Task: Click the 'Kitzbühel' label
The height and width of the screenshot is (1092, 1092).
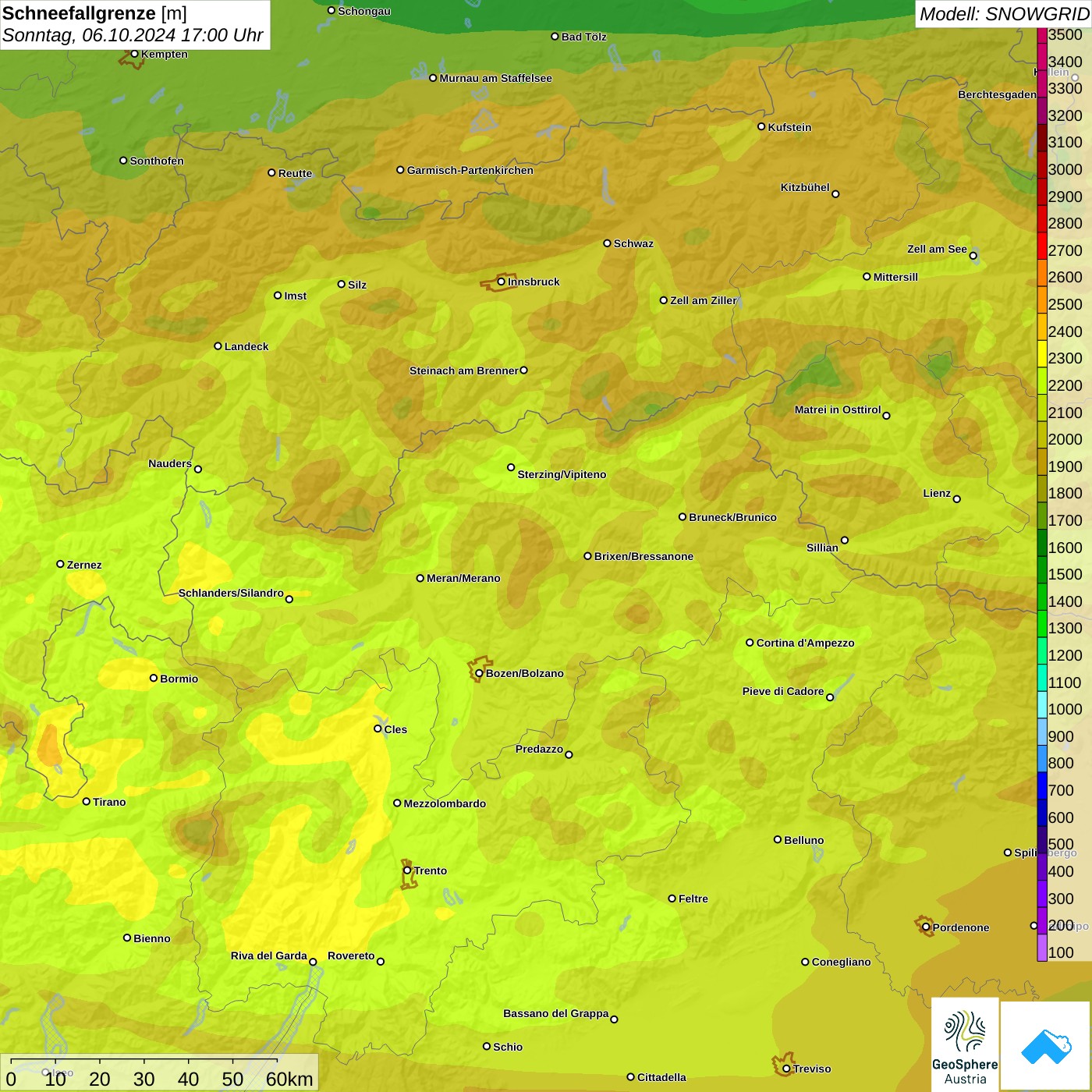Action: click(805, 187)
